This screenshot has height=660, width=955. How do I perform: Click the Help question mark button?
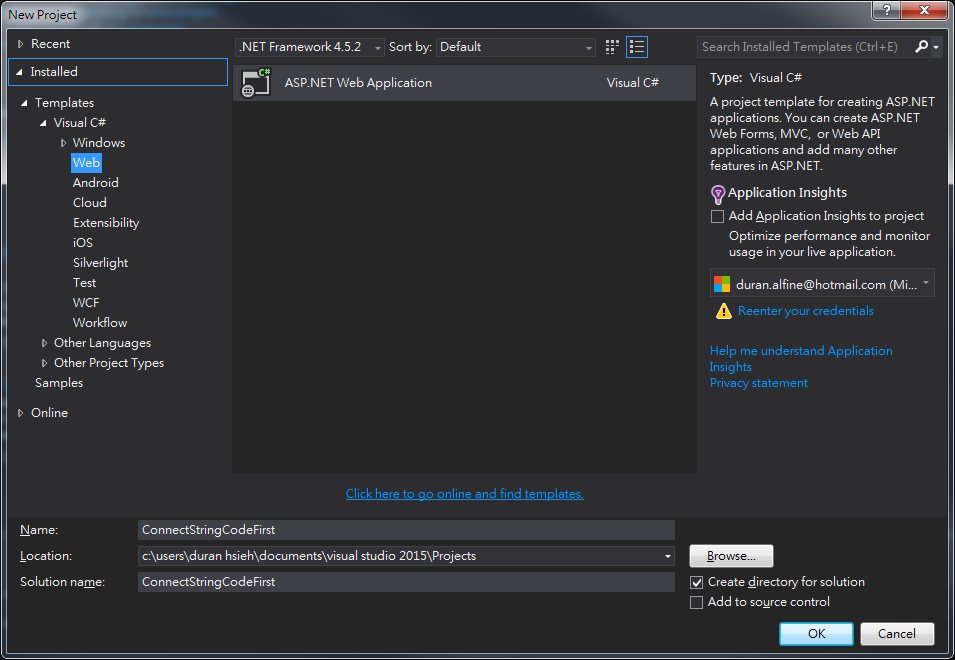pos(886,10)
